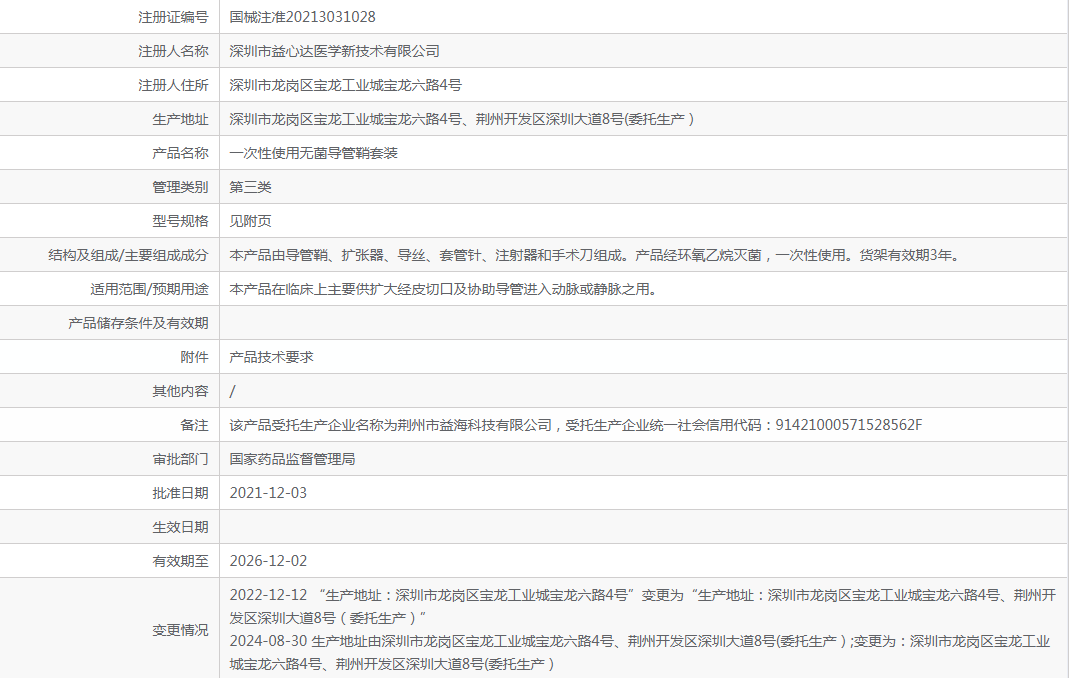Image resolution: width=1073 pixels, height=678 pixels.
Task: Open the 产品技术要求 attachment
Action: [272, 357]
